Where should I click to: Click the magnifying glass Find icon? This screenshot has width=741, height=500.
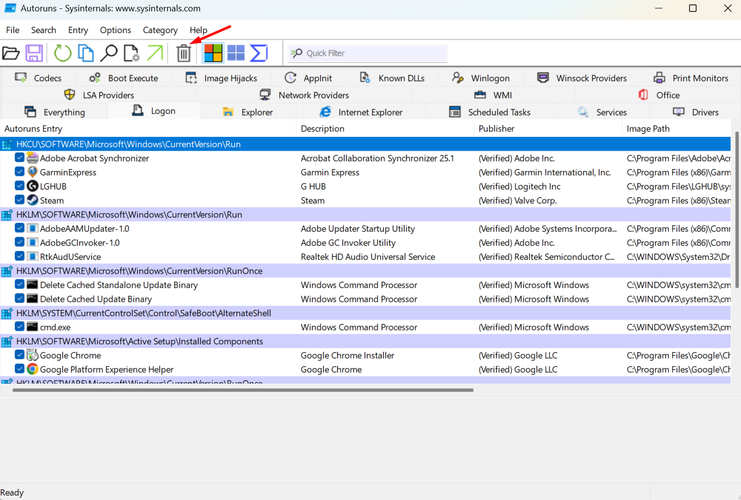tap(108, 53)
